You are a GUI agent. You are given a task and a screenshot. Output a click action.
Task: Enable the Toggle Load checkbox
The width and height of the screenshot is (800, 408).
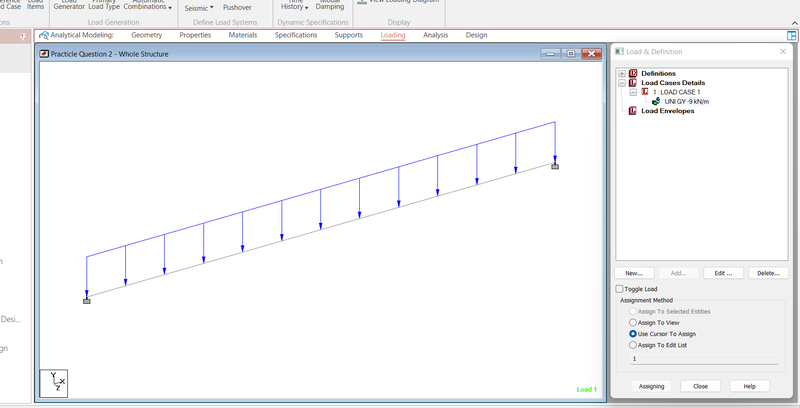click(x=619, y=289)
